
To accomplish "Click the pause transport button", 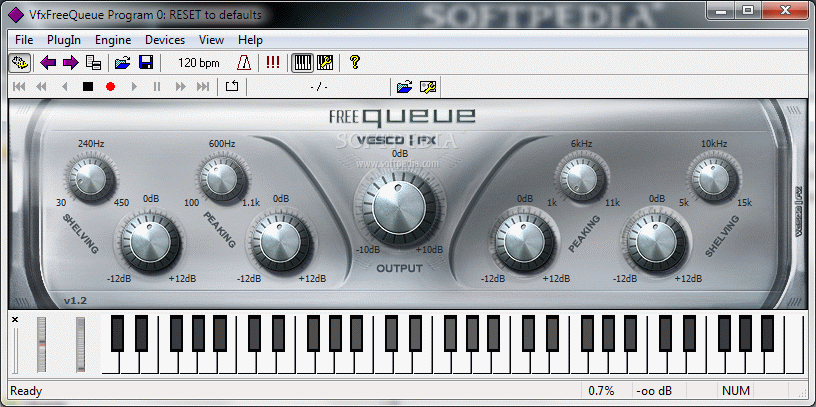I will click(157, 87).
